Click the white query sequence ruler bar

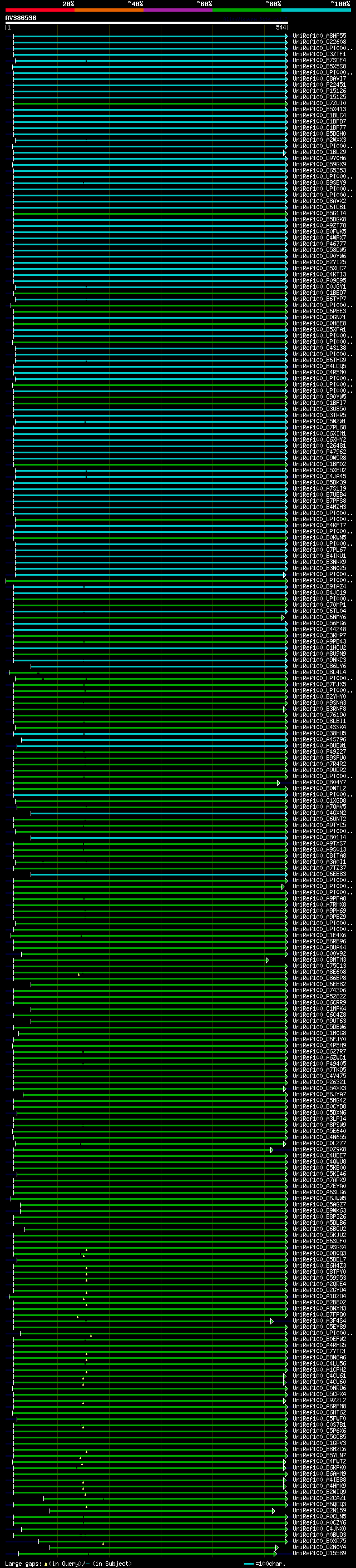coord(146,23)
